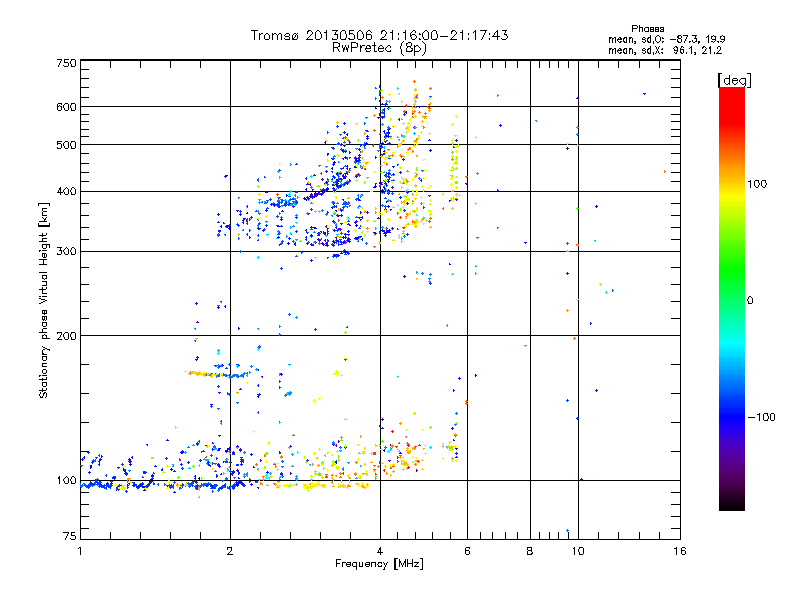Click the x-axis tick label '8'
The width and height of the screenshot is (800, 600).
pyautogui.click(x=530, y=551)
